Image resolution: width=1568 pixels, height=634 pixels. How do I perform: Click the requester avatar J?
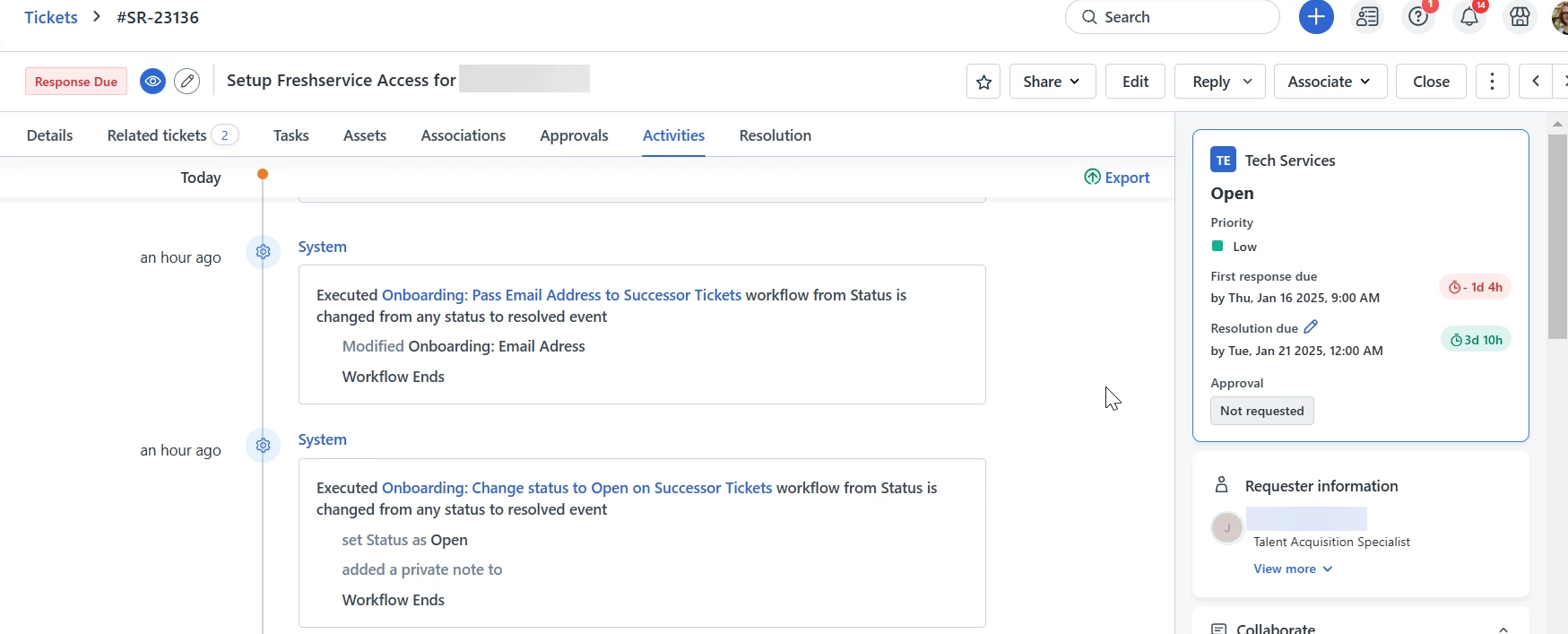coord(1227,528)
